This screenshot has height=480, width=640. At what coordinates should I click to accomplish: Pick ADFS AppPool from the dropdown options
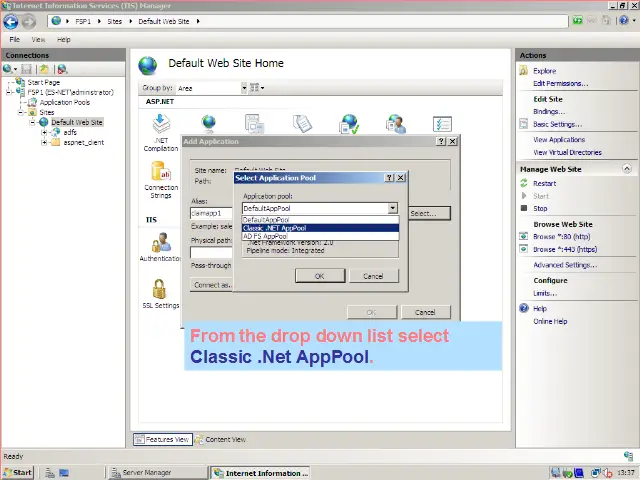(x=266, y=236)
